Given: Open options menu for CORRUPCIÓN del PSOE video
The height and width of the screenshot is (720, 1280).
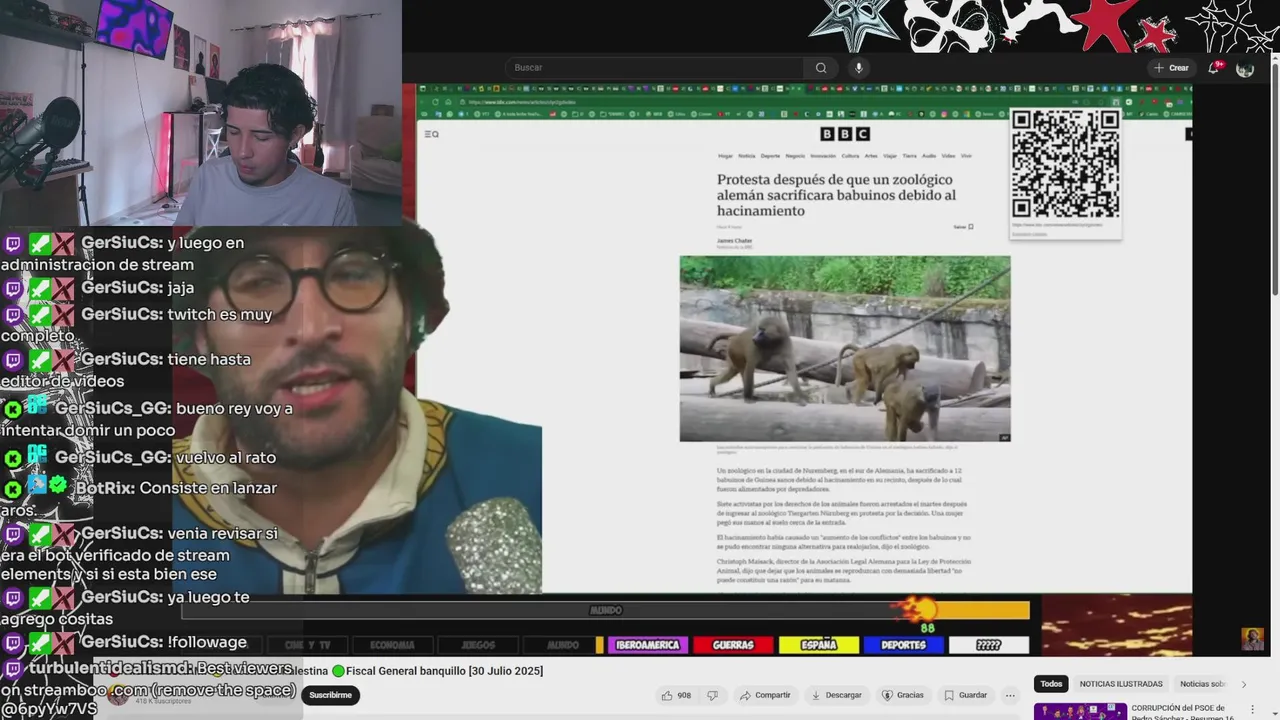Looking at the screenshot, I should pos(1252,709).
